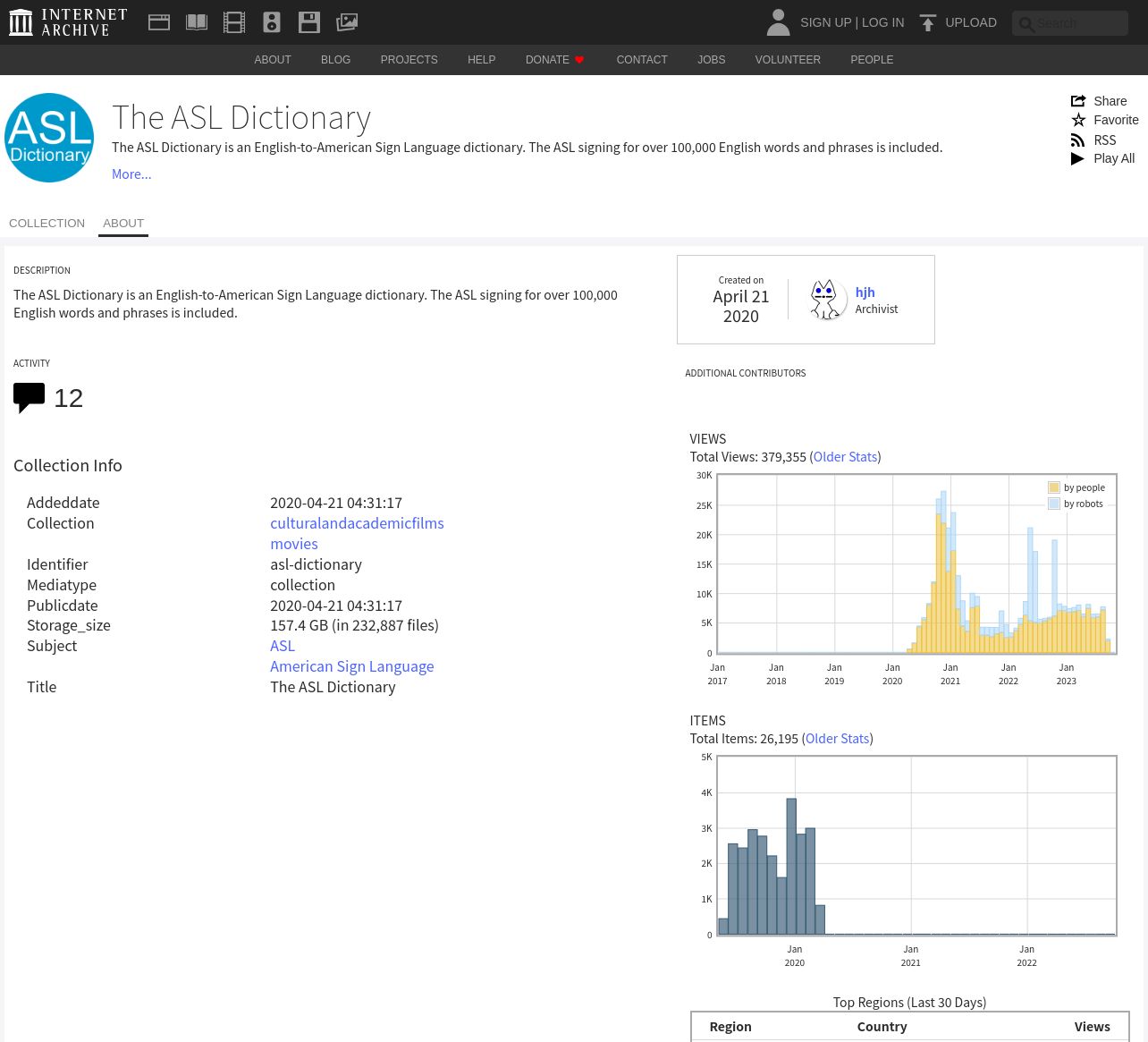Open the Audio speaker icon
1148x1042 pixels.
tap(272, 22)
